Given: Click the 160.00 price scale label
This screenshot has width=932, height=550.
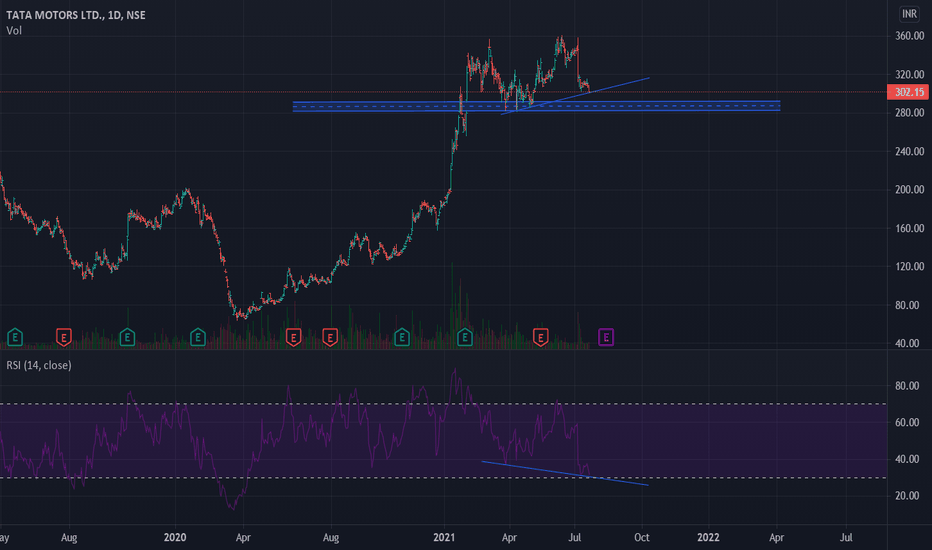Looking at the screenshot, I should [909, 228].
